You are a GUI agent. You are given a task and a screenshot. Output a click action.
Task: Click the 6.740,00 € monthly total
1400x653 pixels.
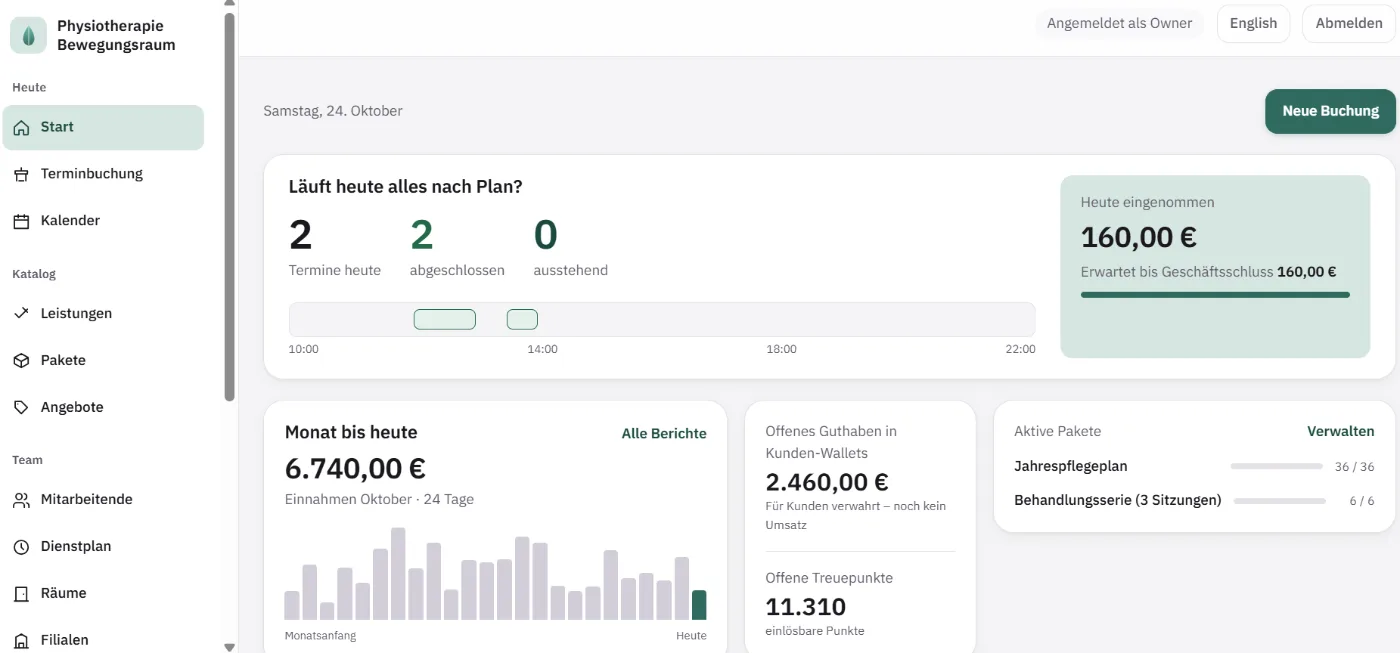pos(355,468)
